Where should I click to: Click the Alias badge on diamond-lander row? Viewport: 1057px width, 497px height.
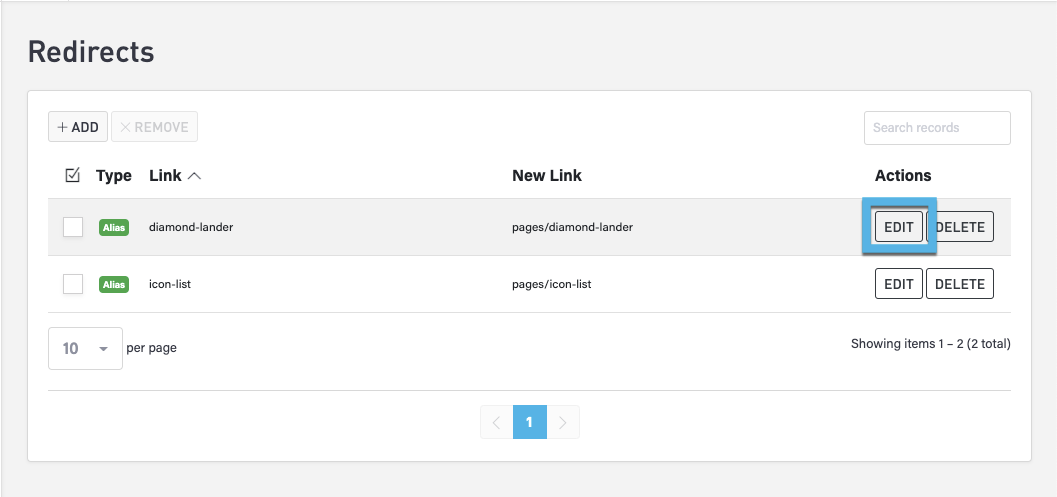tap(114, 227)
